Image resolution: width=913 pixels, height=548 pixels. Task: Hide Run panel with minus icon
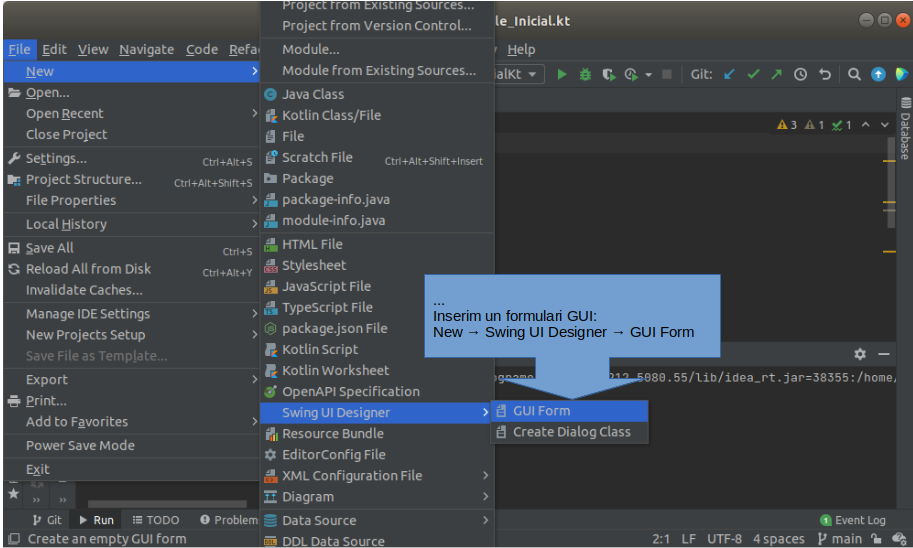[x=884, y=353]
